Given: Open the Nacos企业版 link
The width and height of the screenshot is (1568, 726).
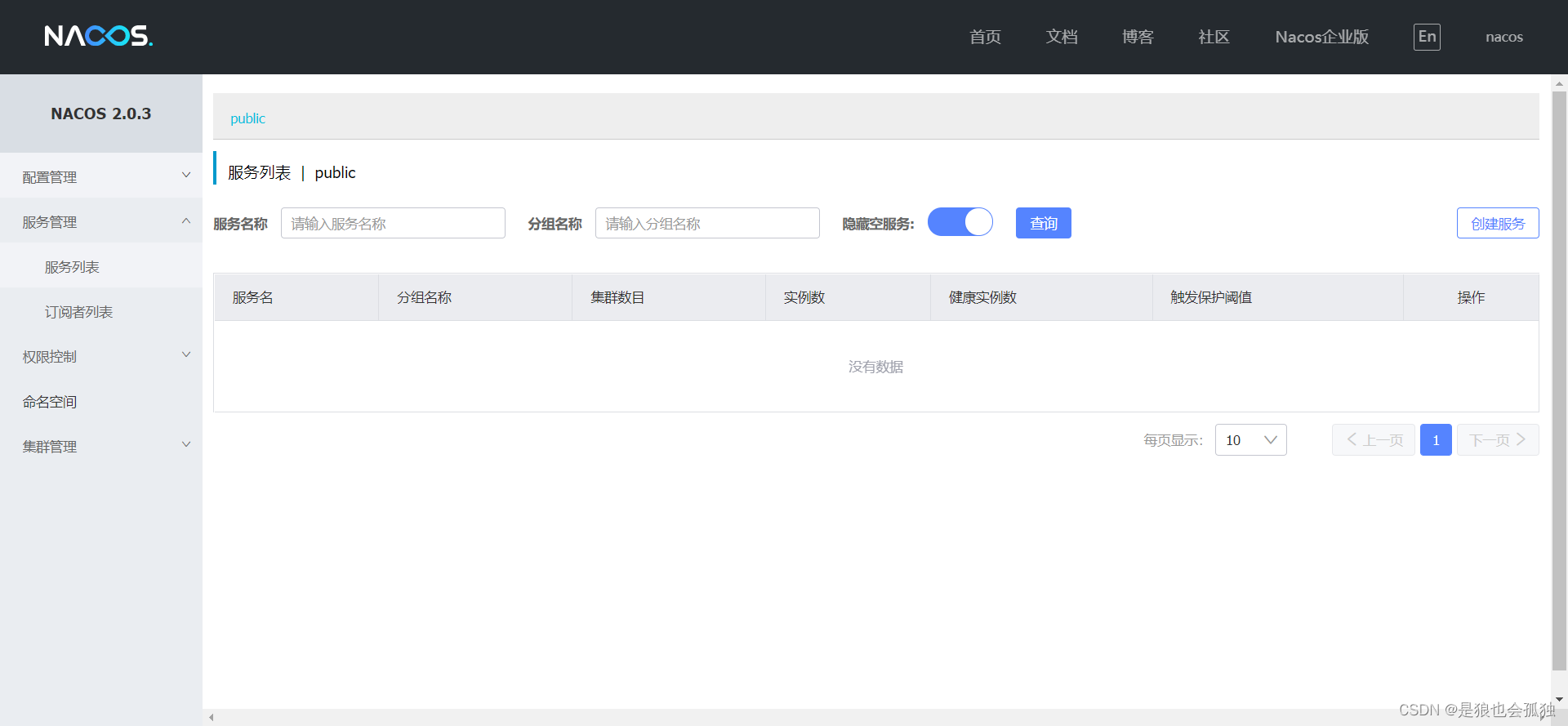Looking at the screenshot, I should (1322, 37).
